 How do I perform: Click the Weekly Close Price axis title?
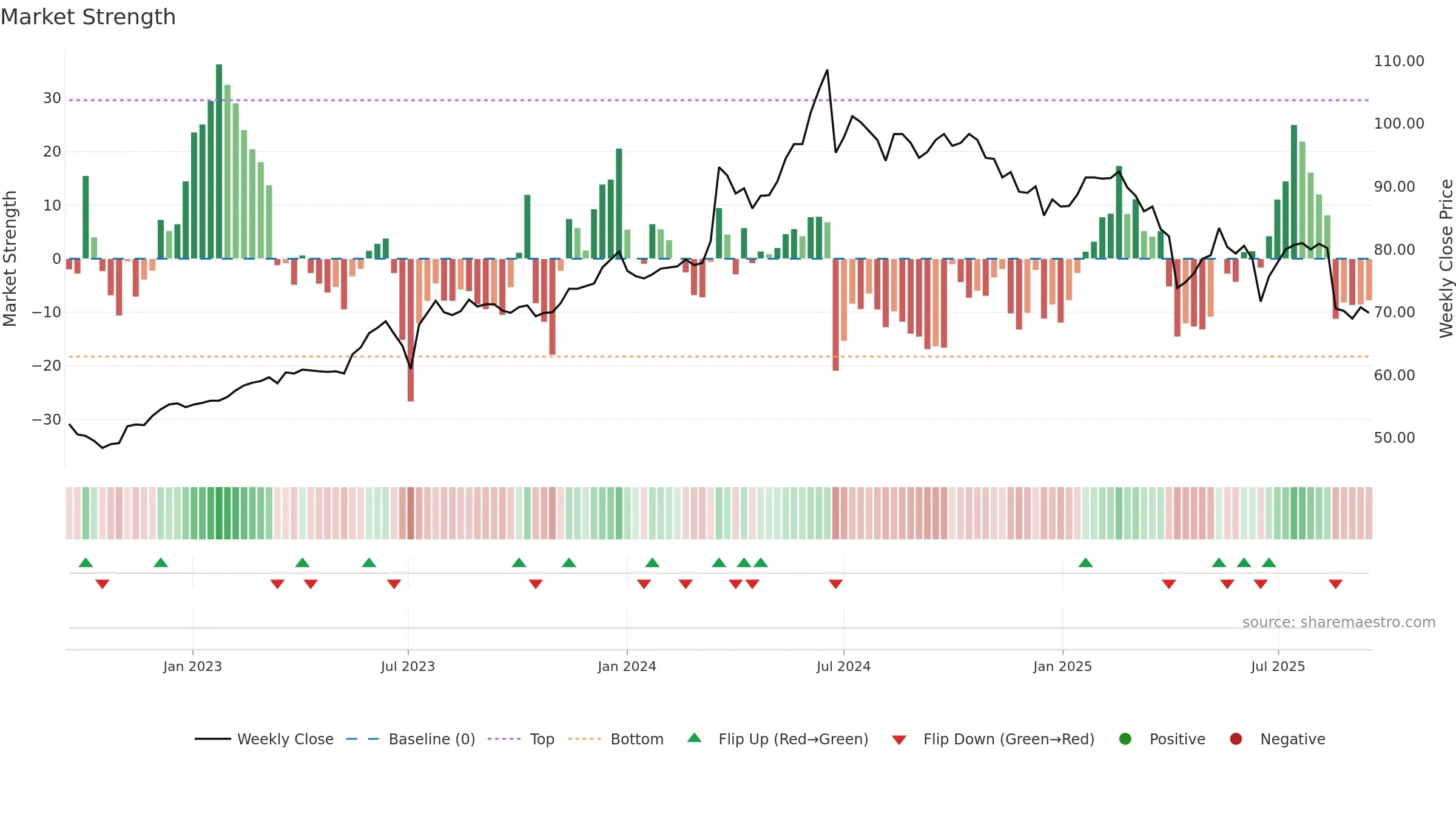pyautogui.click(x=1446, y=258)
